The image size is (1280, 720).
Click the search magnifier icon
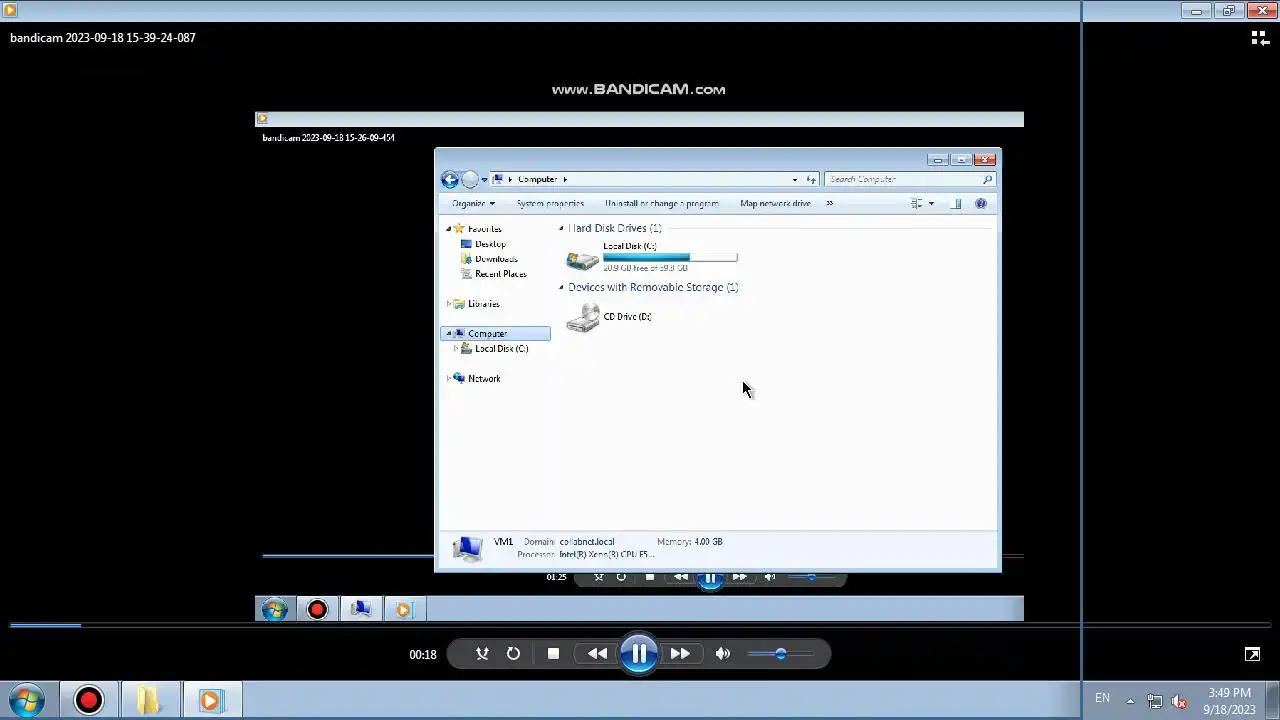click(987, 179)
